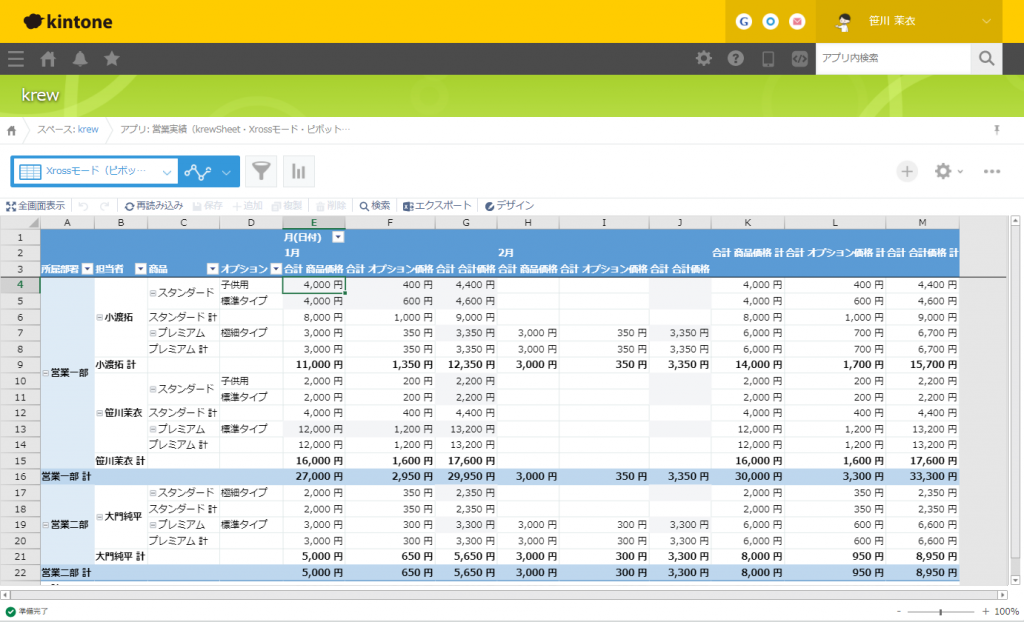This screenshot has width=1024, height=622.
Task: Open the user account menu chevron
Action: (986, 21)
